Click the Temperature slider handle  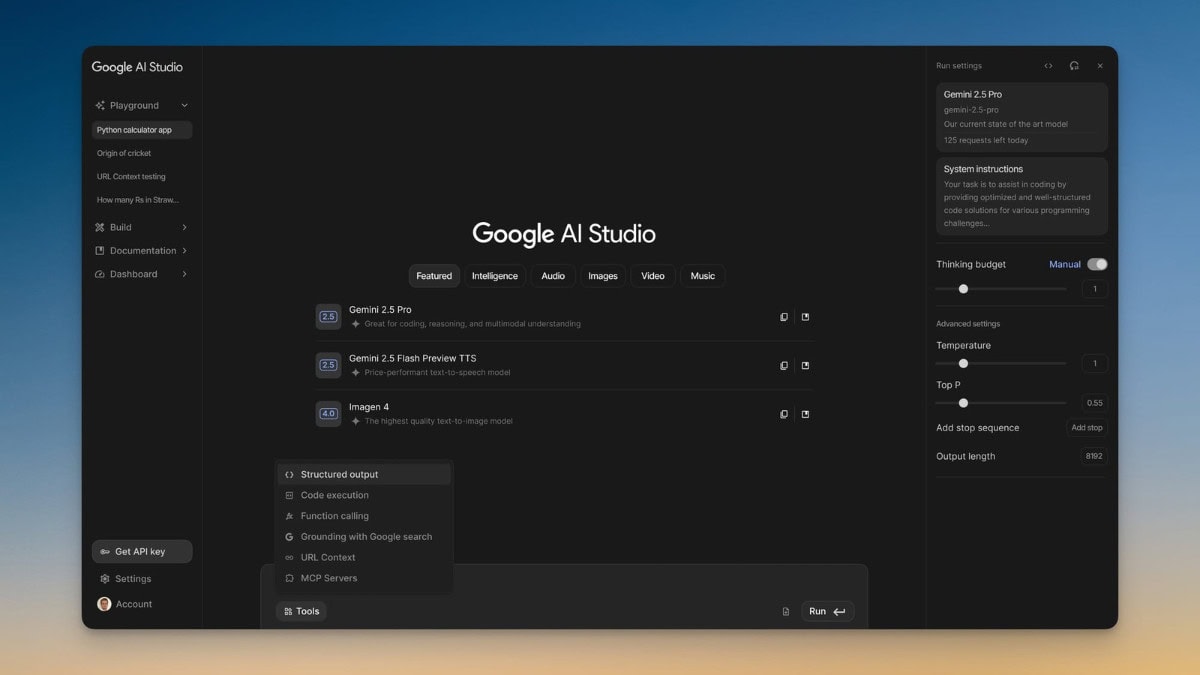[963, 364]
